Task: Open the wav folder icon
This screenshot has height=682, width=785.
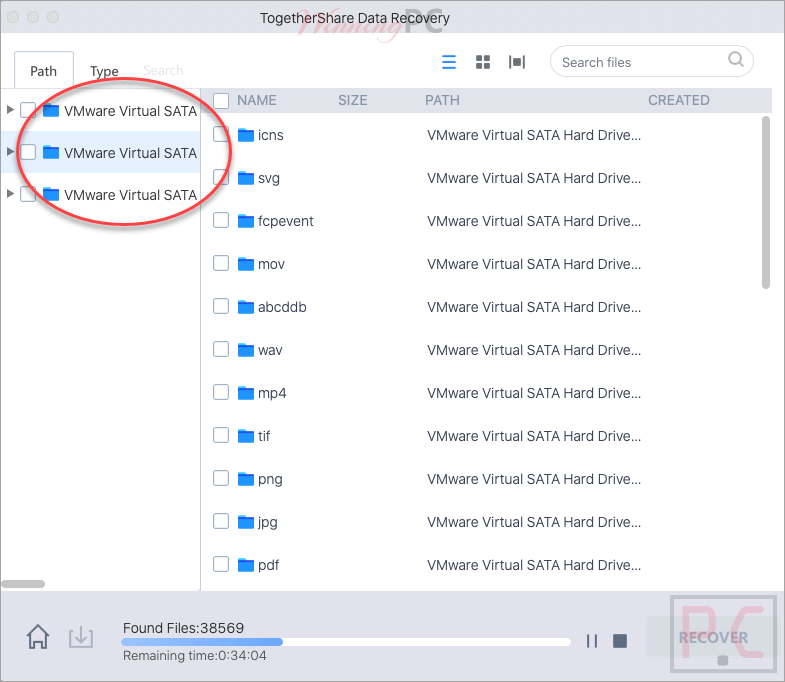Action: [246, 350]
